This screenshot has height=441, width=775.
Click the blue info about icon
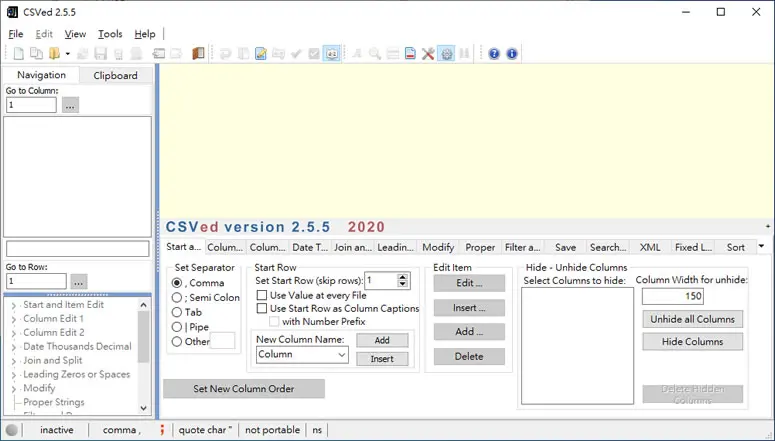click(x=512, y=53)
